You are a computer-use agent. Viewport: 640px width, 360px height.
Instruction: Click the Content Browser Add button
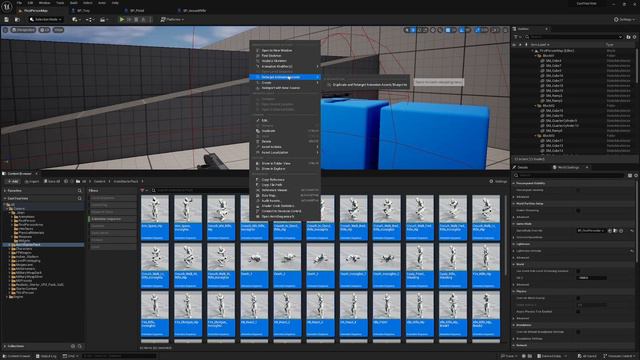(13, 181)
